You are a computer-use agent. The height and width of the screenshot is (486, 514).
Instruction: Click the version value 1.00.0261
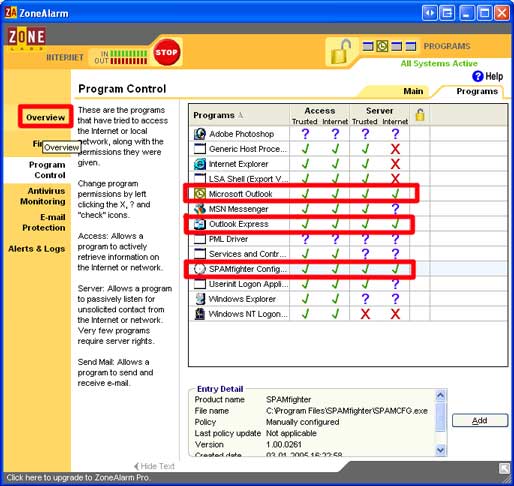click(x=284, y=444)
